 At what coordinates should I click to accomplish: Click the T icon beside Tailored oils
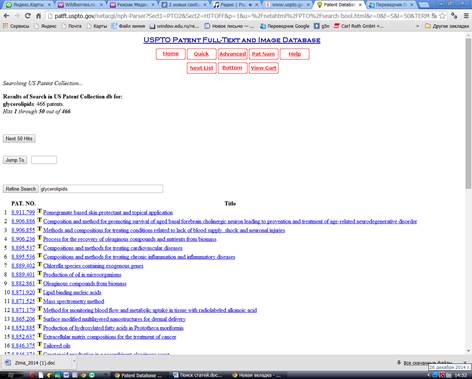tap(40, 345)
